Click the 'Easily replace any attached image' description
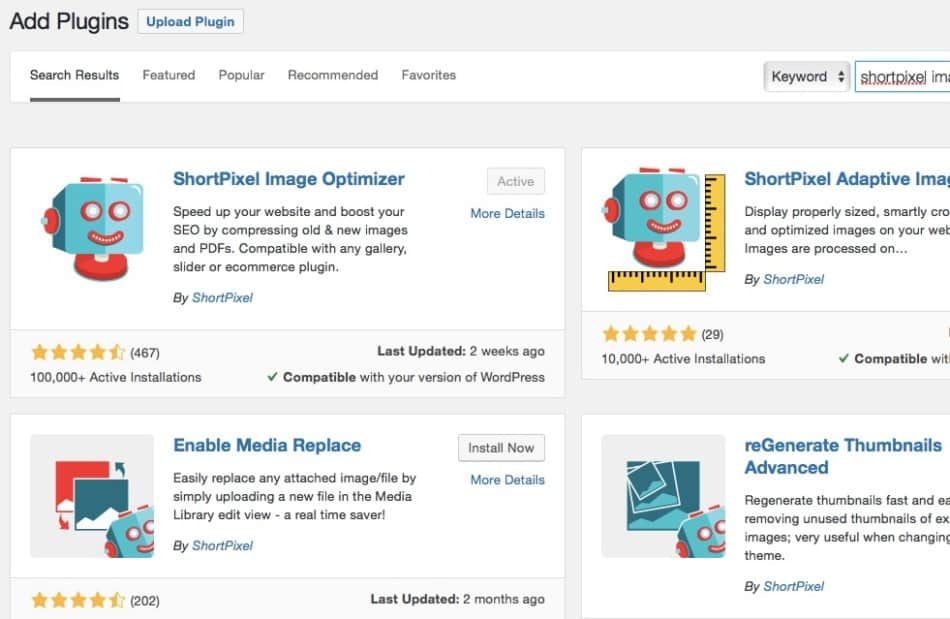The image size is (950, 619). (x=294, y=496)
